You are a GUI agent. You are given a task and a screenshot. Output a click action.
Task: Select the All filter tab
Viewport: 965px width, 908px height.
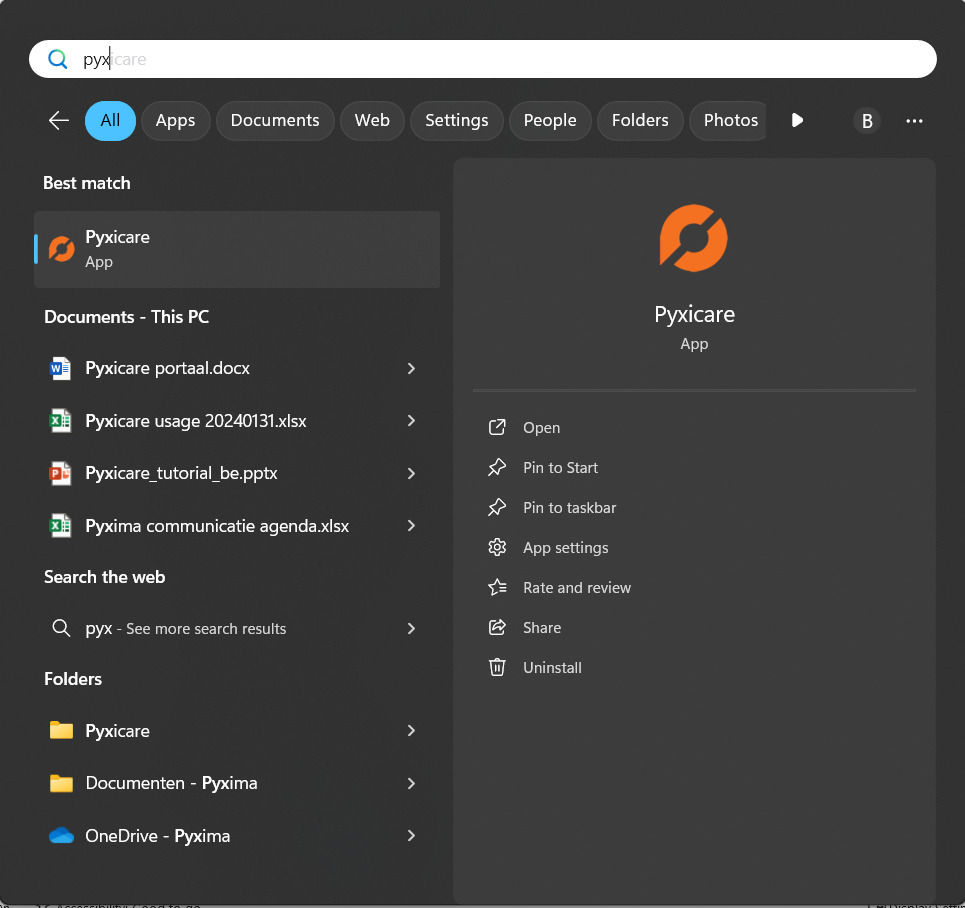click(x=110, y=121)
